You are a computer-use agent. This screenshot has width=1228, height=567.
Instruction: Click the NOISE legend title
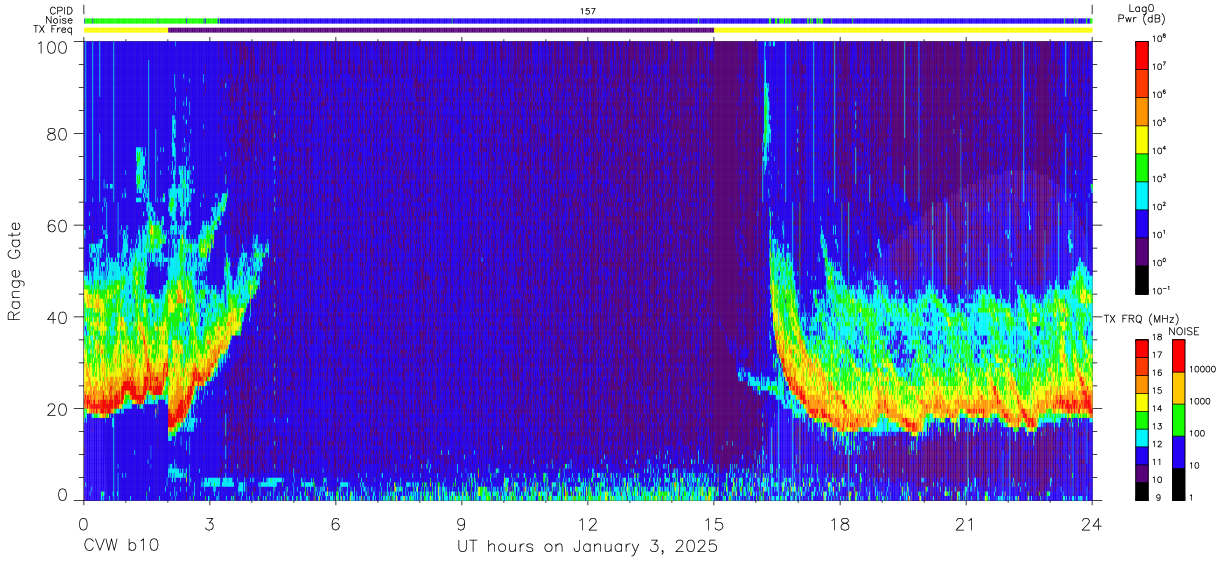pyautogui.click(x=1185, y=330)
